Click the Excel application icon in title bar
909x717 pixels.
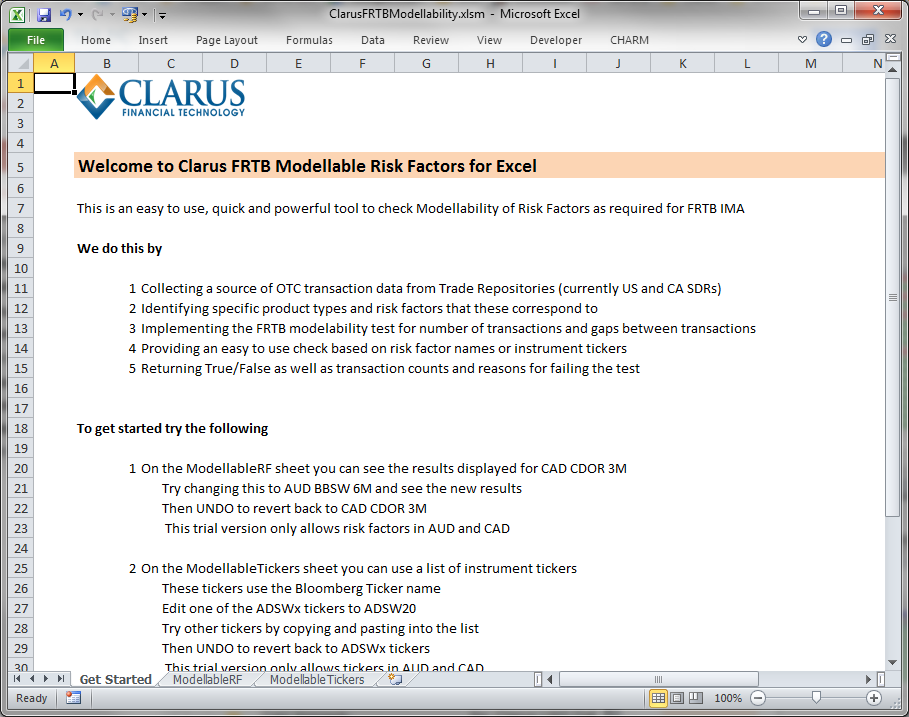pyautogui.click(x=17, y=14)
